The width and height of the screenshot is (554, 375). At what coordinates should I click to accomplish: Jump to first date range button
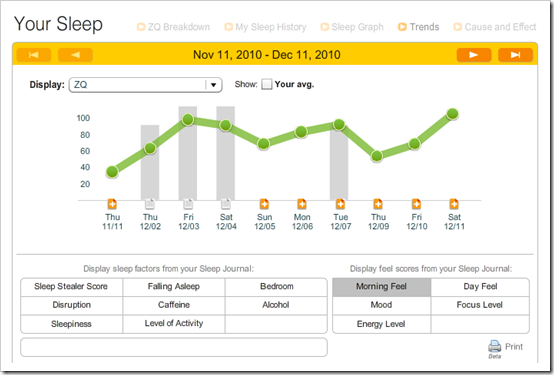click(34, 55)
